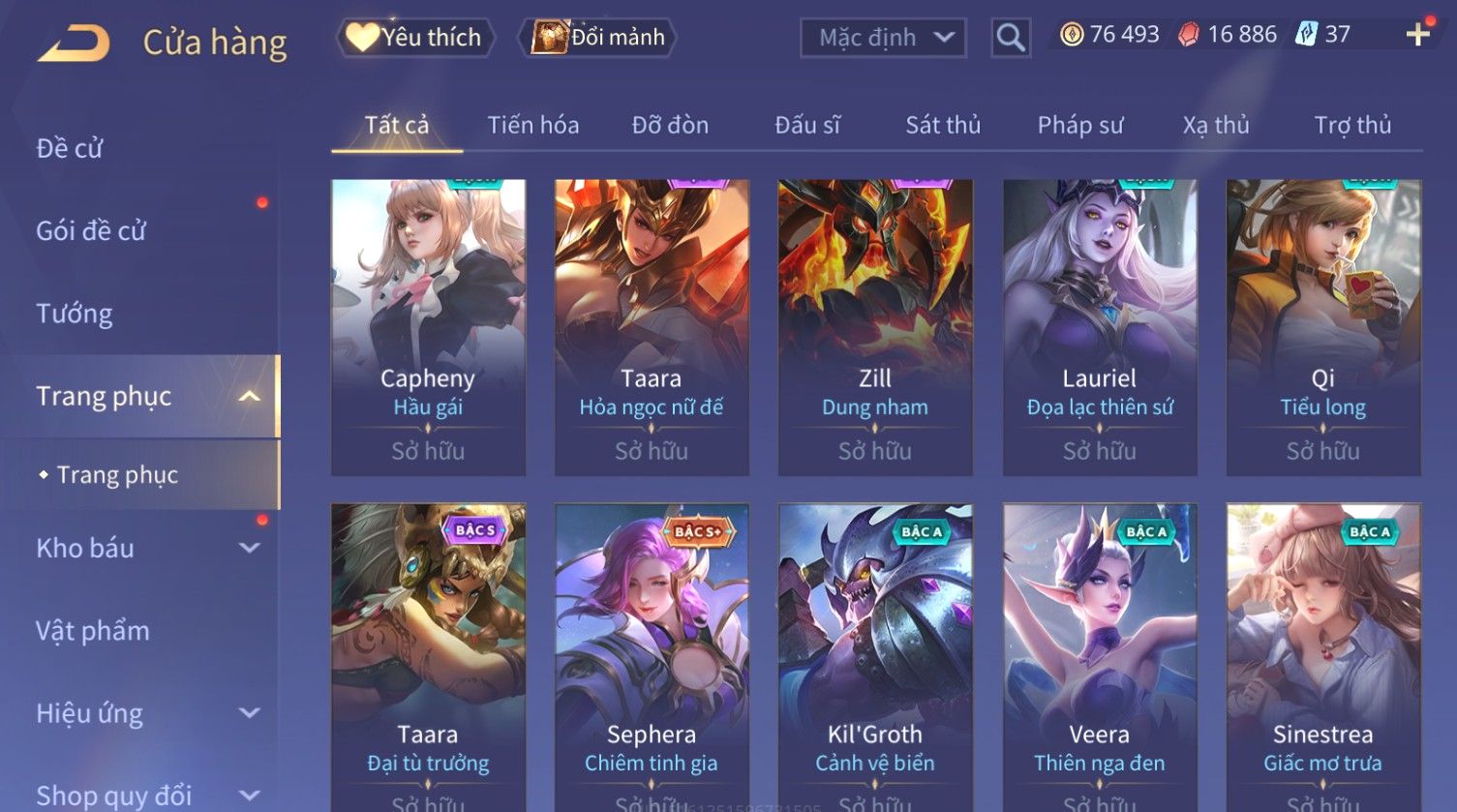Open the Gói đề cử menu item
Screen dimensions: 1457x812
point(91,231)
